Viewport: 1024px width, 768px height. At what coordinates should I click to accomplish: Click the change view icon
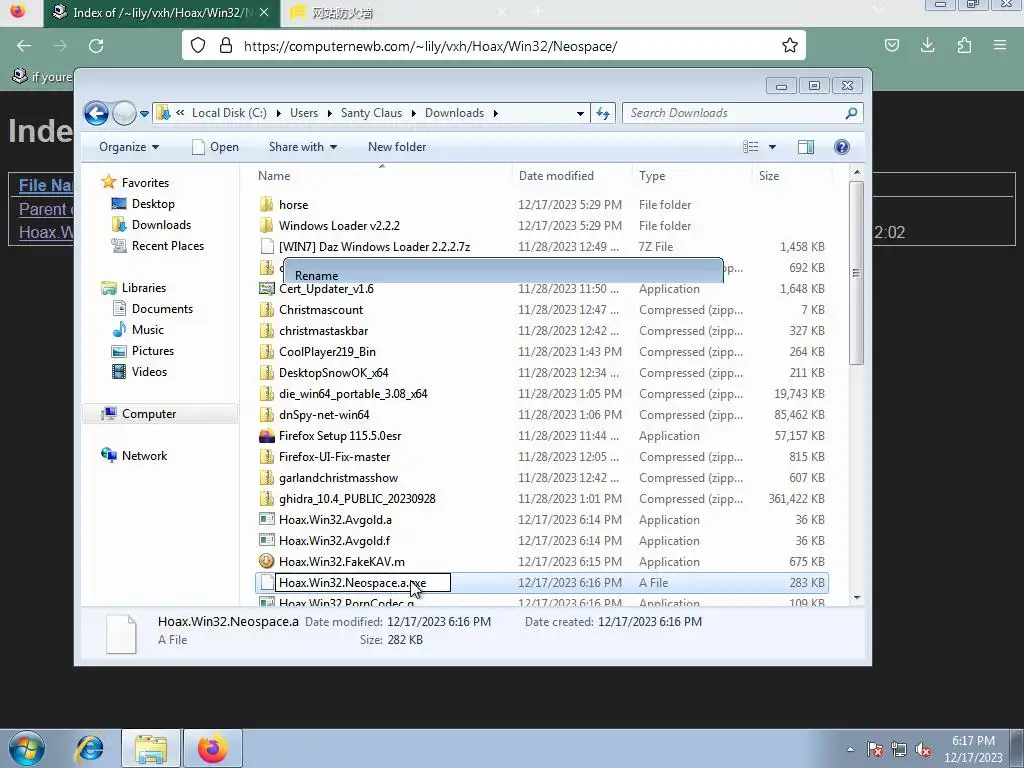751,147
